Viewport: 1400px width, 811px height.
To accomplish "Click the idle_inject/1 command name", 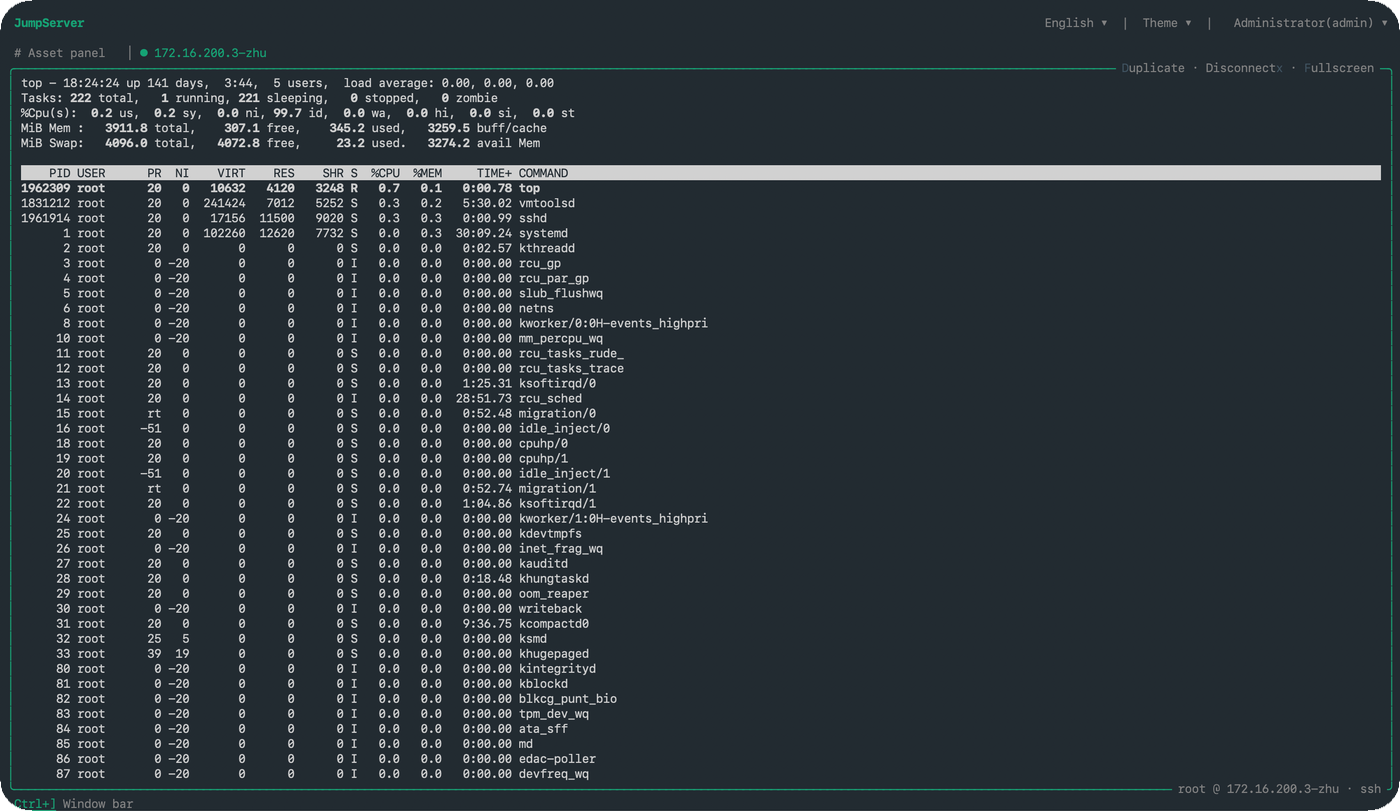I will point(564,473).
